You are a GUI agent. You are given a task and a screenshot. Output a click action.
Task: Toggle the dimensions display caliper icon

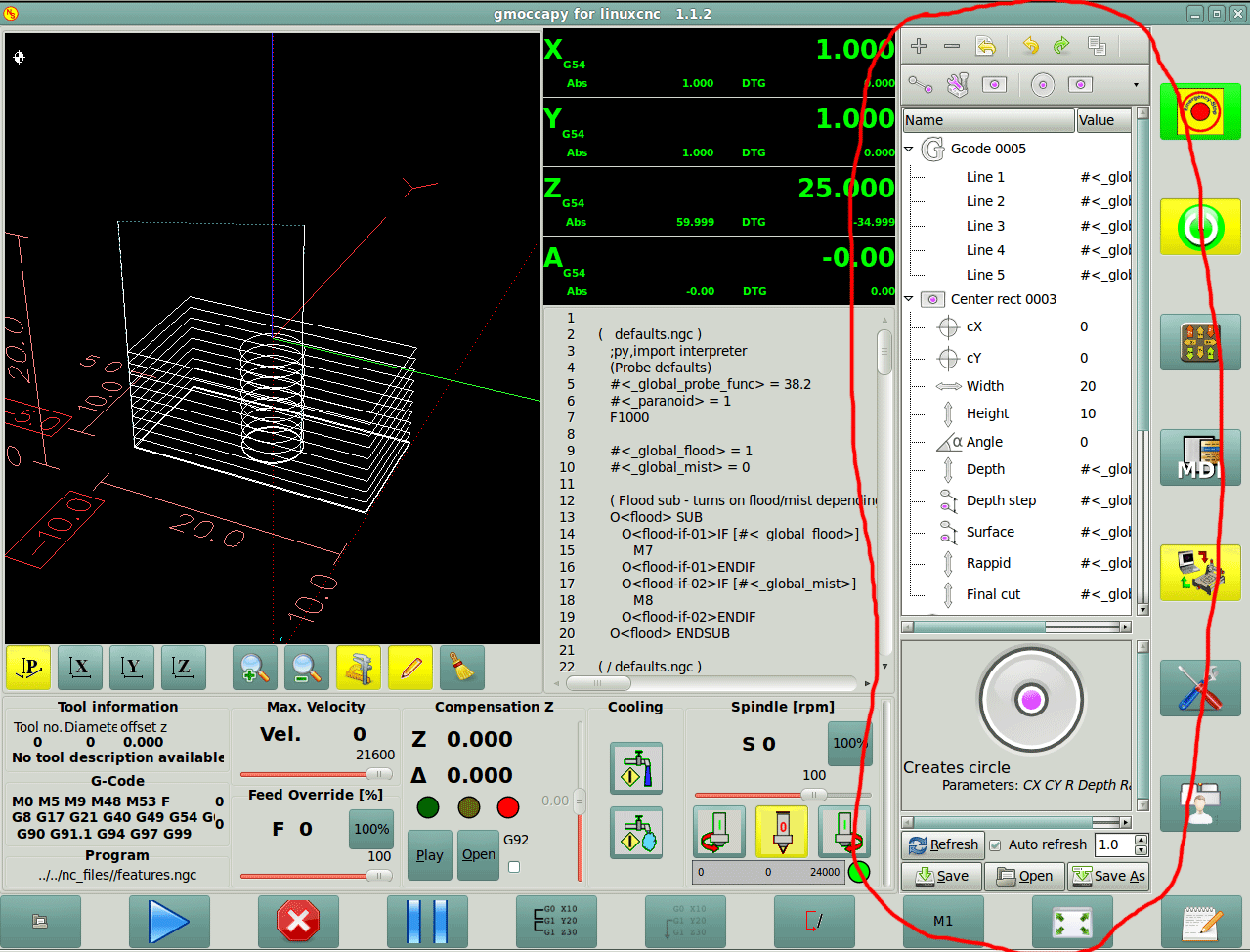(x=358, y=669)
